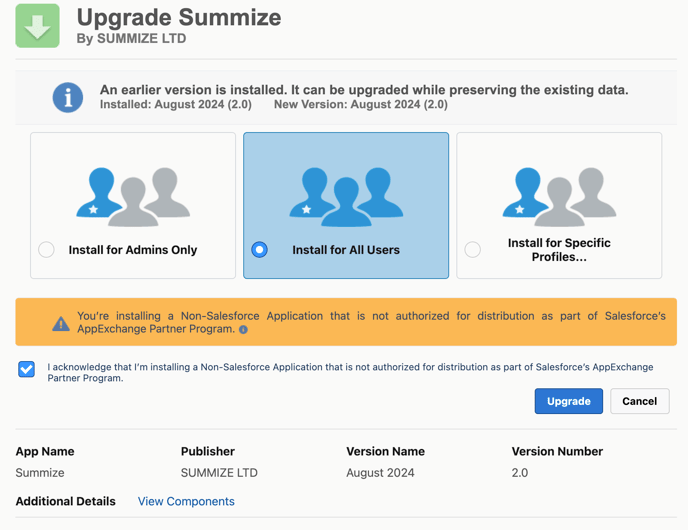Click the Install for Admins Only label text
The height and width of the screenshot is (530, 688).
(x=133, y=250)
